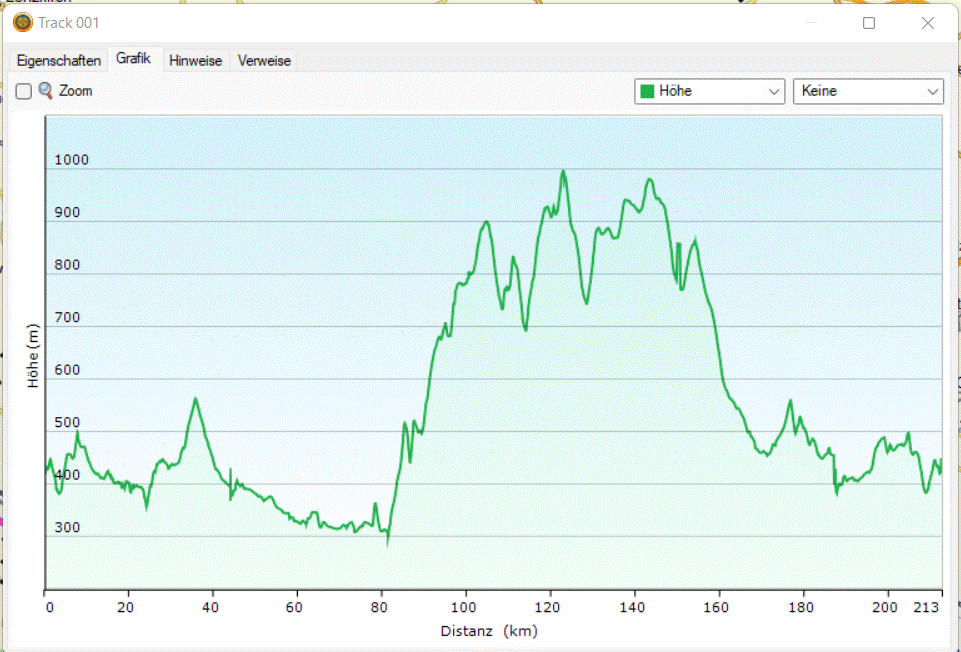Click the green Höhe color swatch
Viewport: 961px width, 652px height.
coord(647,91)
